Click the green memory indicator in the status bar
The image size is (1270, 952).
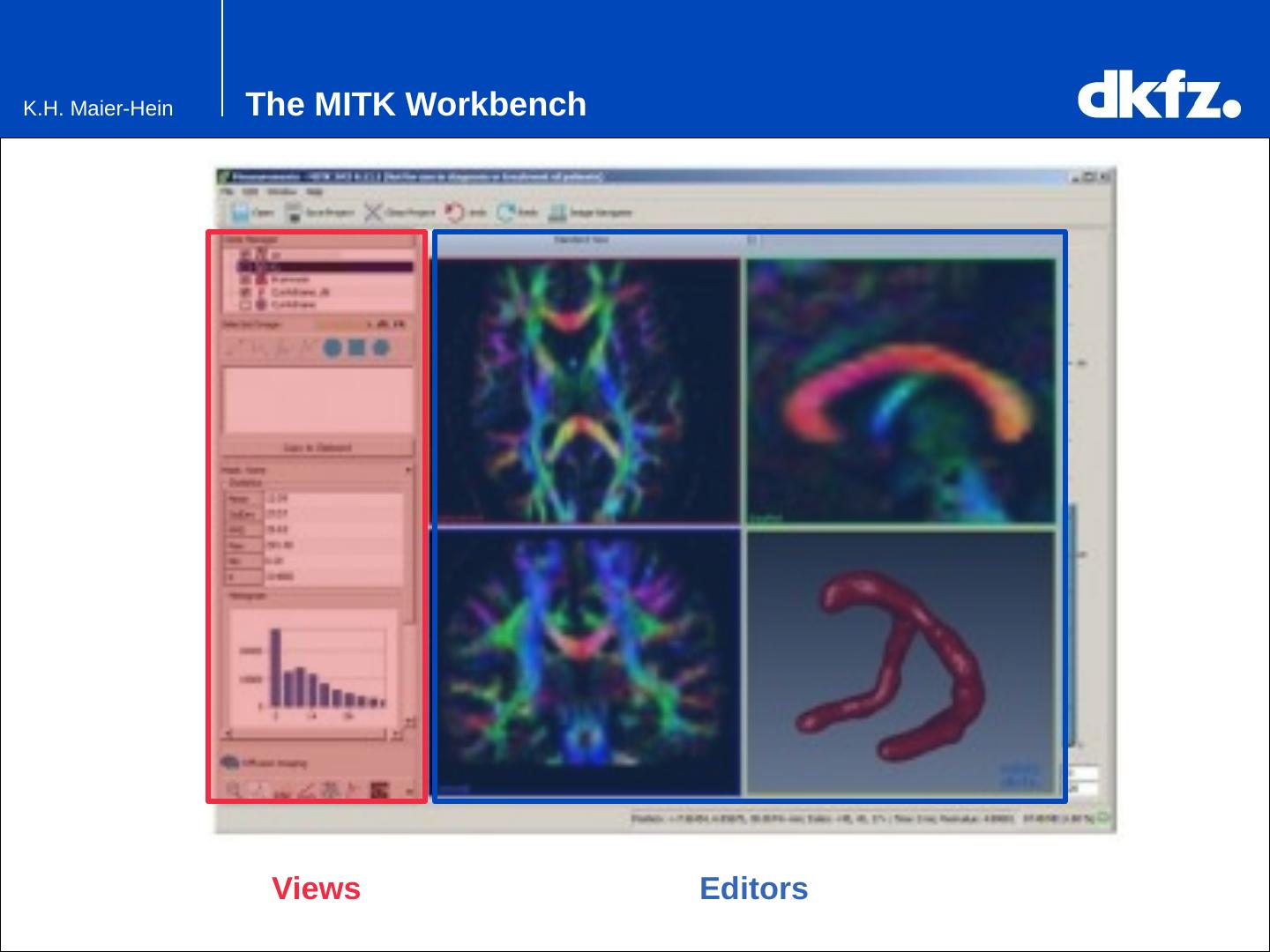[x=1102, y=819]
